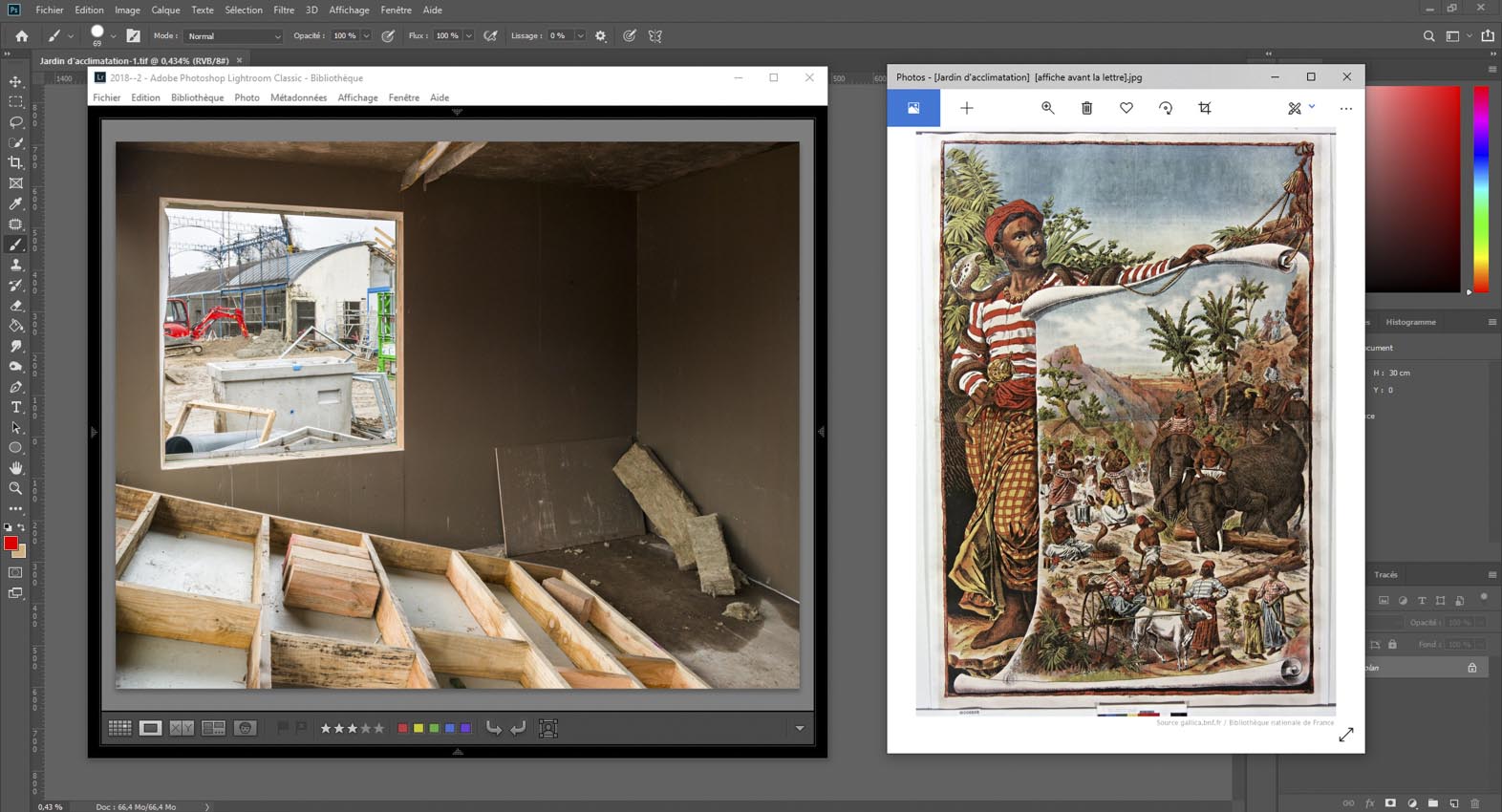
Task: Select the Path Selection arrow tool
Action: click(15, 427)
